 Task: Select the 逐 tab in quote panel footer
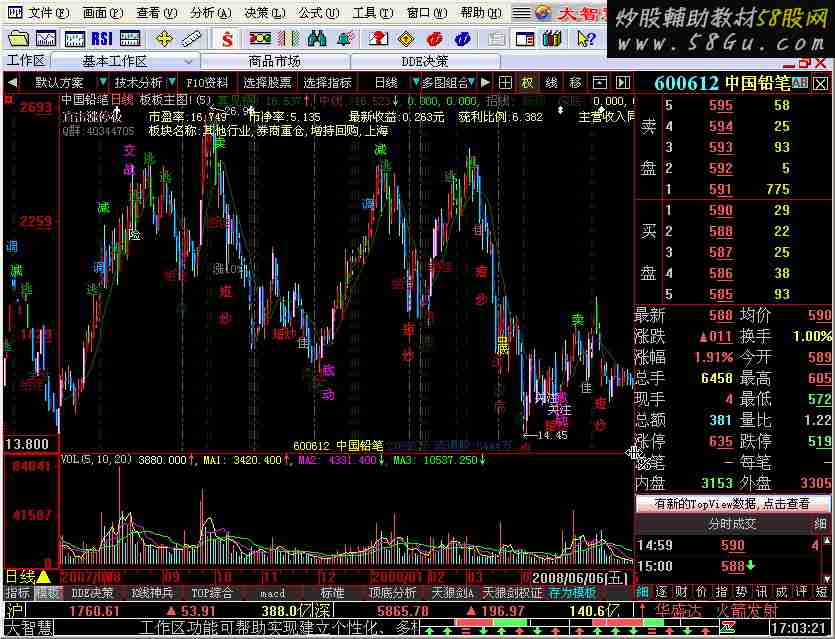(x=662, y=592)
